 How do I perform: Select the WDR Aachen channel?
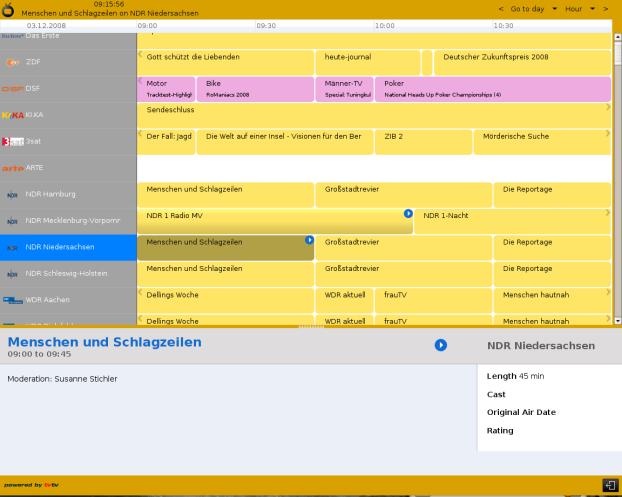point(68,300)
